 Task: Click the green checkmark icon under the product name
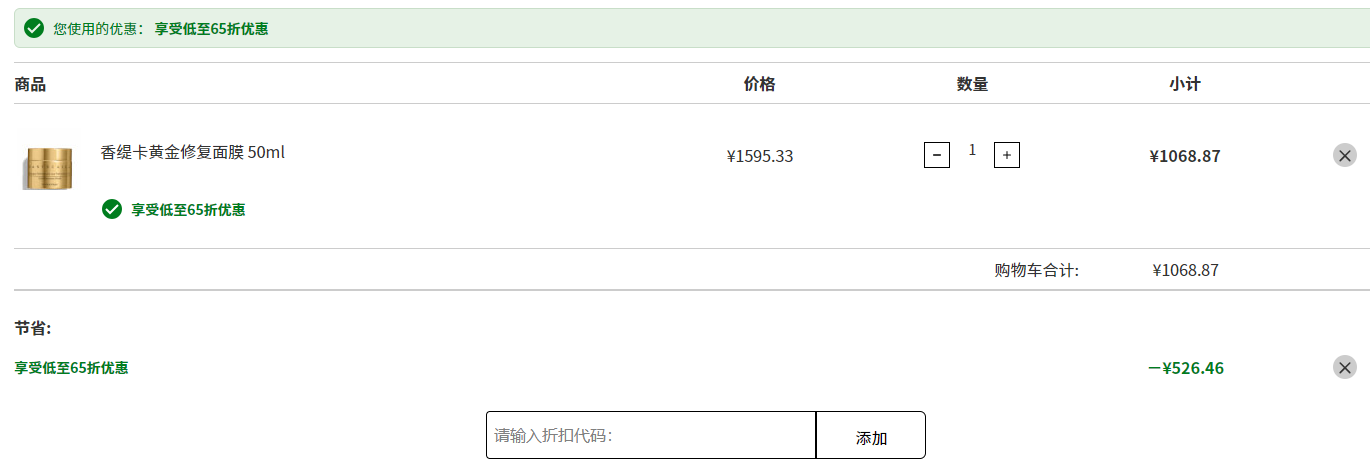coord(112,209)
